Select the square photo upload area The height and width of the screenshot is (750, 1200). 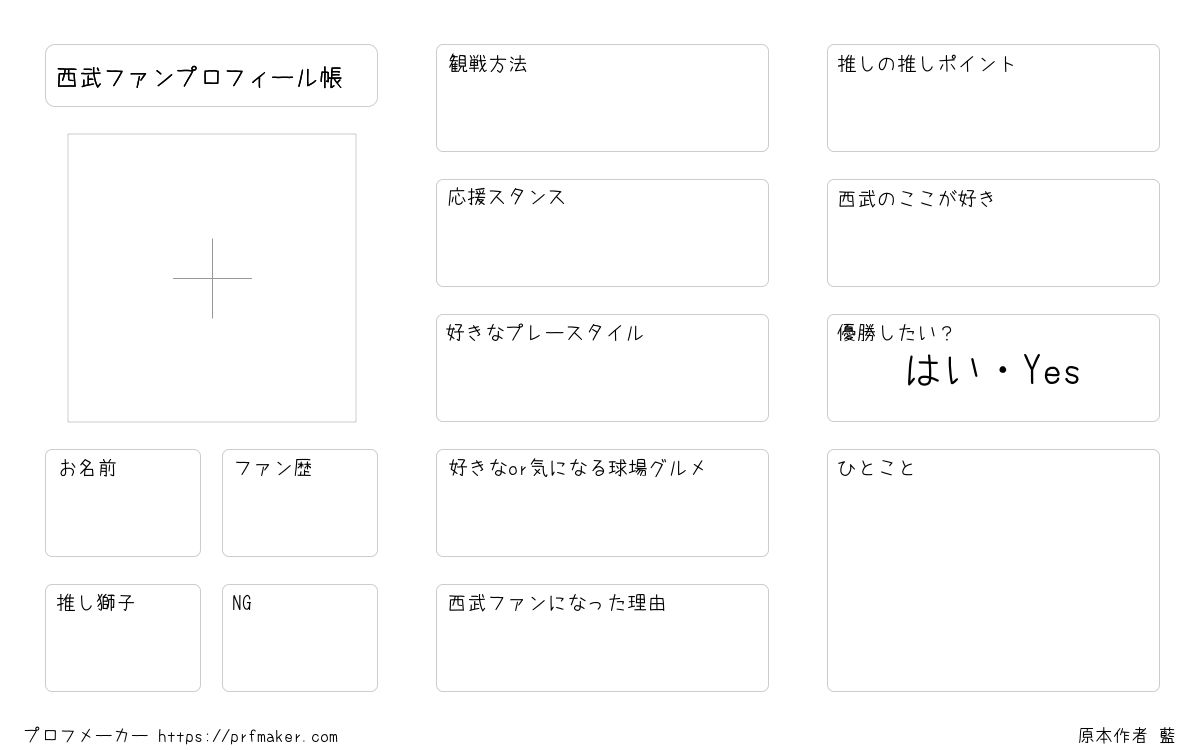click(x=212, y=278)
